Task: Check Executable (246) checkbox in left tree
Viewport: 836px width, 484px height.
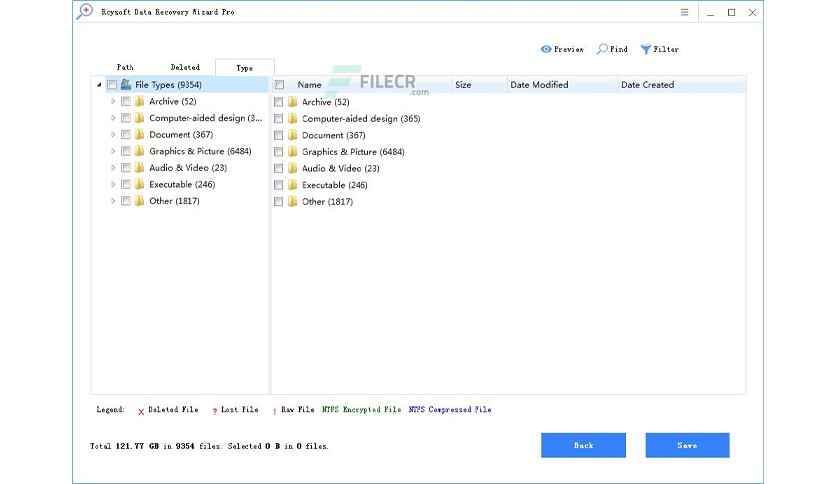Action: [126, 184]
